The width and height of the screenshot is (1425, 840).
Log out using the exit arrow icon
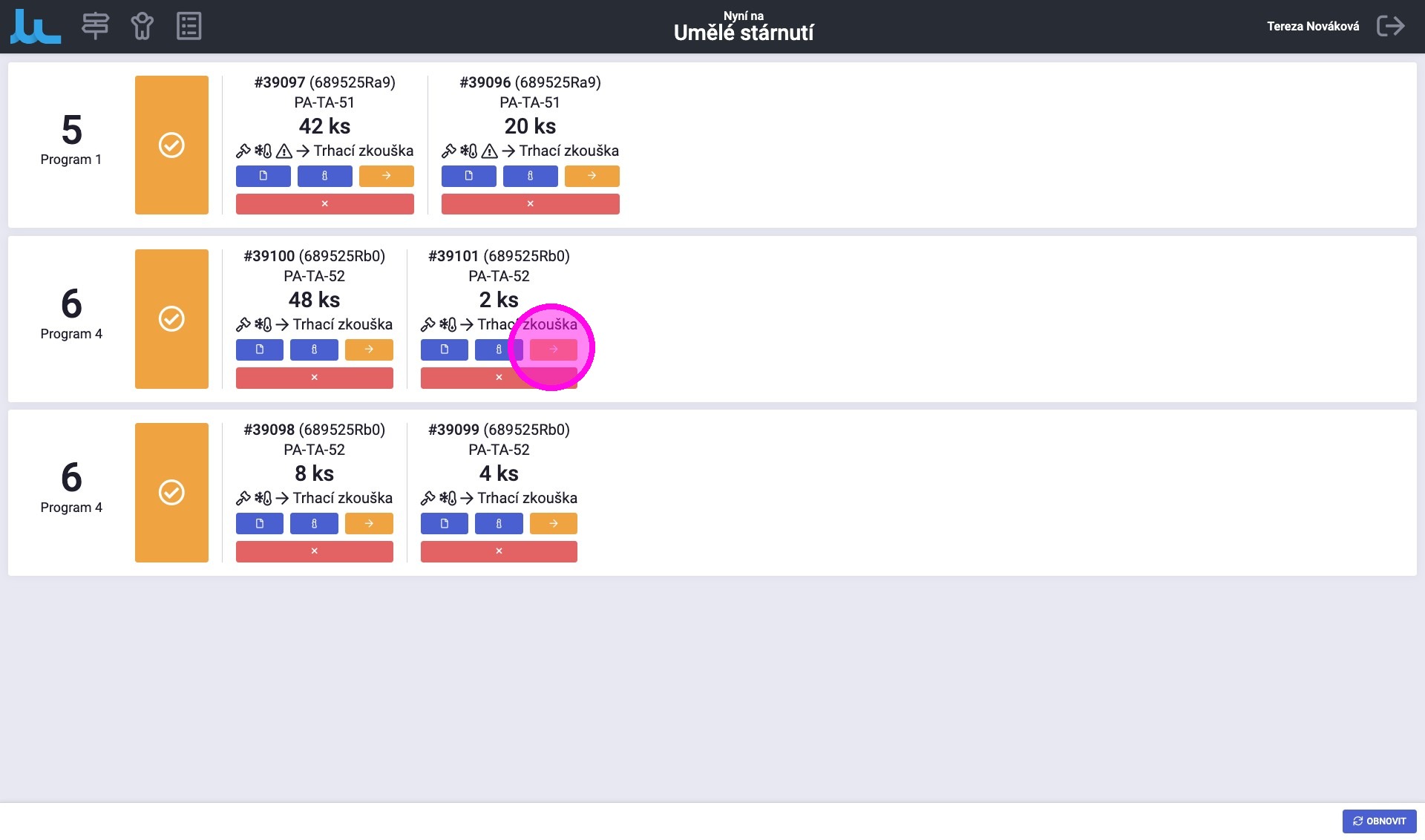pyautogui.click(x=1390, y=26)
